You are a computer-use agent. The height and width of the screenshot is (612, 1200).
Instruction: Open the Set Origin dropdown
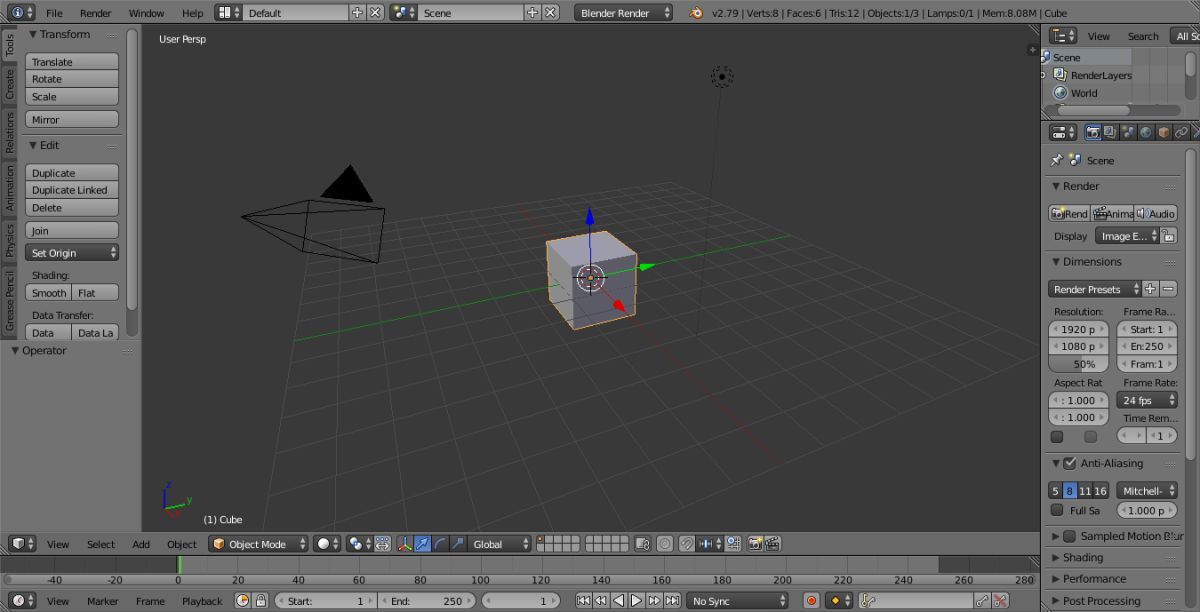(x=72, y=253)
